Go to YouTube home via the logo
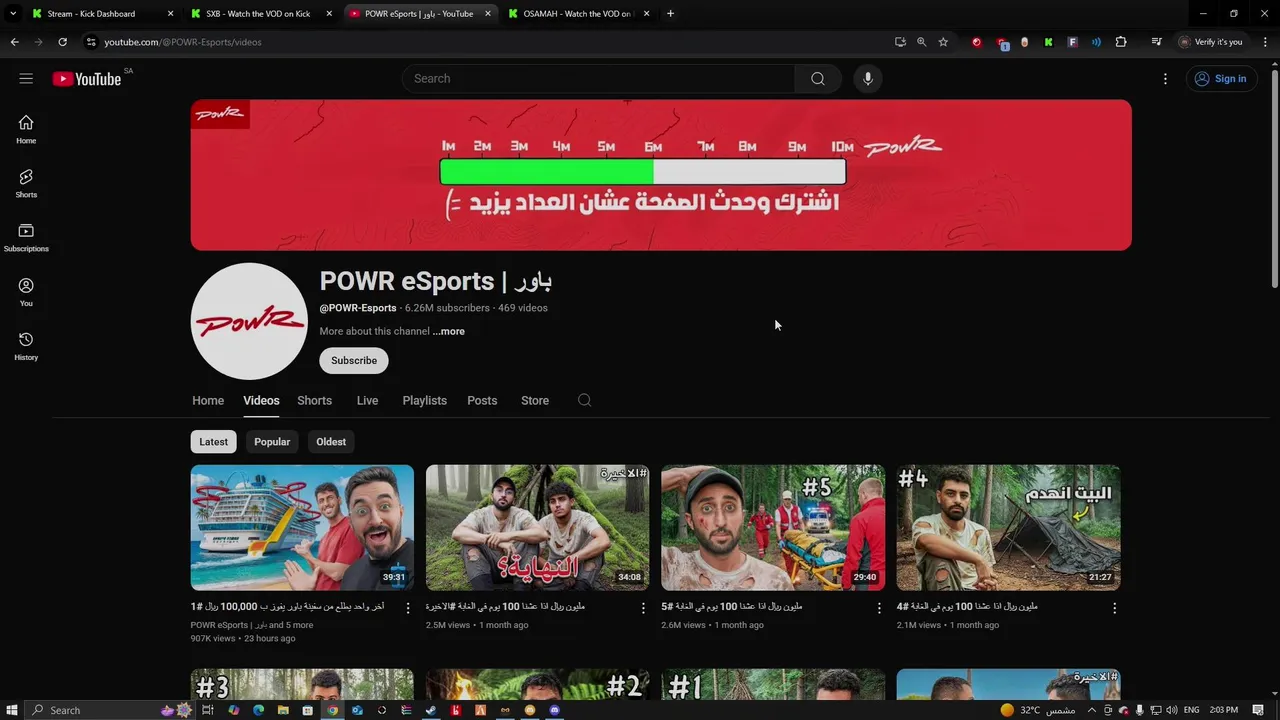This screenshot has height=720, width=1280. [x=87, y=79]
